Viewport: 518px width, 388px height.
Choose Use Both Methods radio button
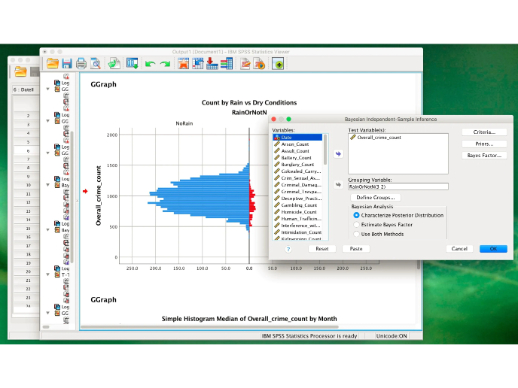click(x=356, y=234)
